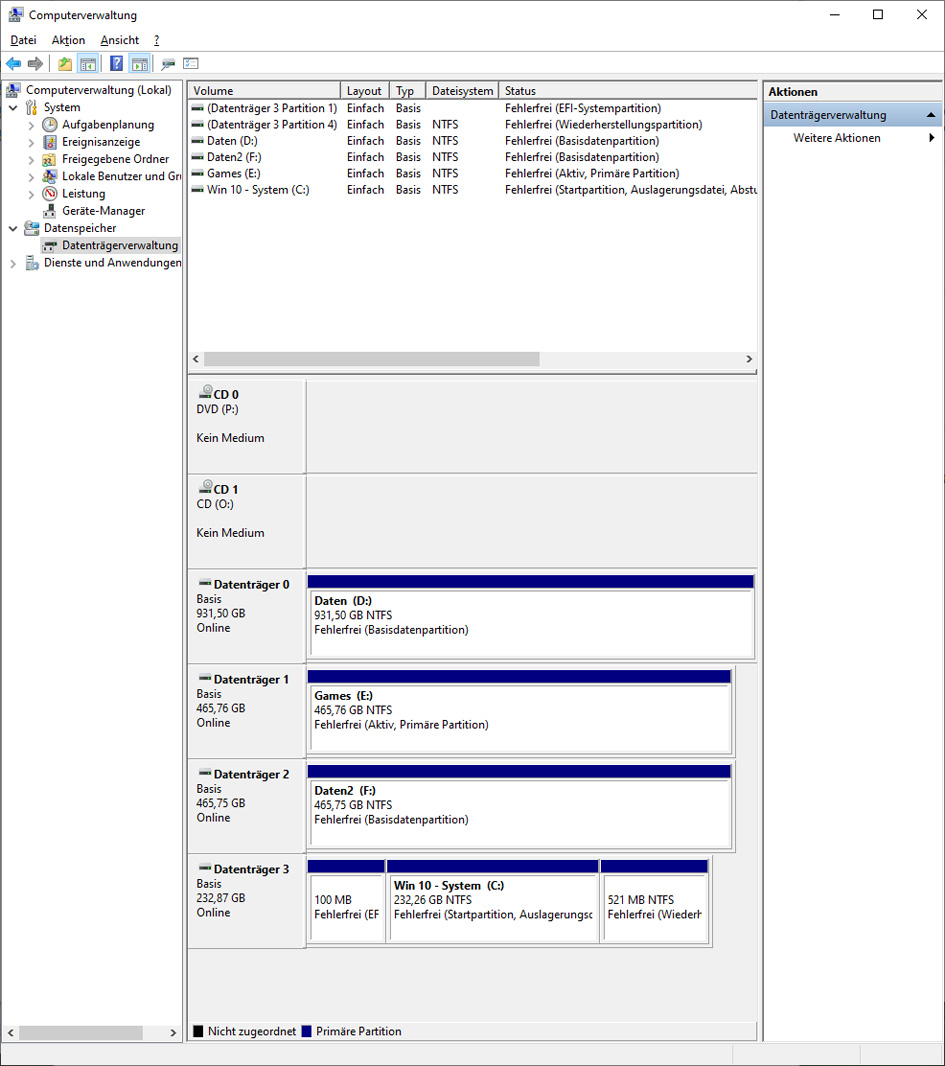Sort by Typ column header
Image resolution: width=945 pixels, height=1066 pixels.
pyautogui.click(x=407, y=90)
